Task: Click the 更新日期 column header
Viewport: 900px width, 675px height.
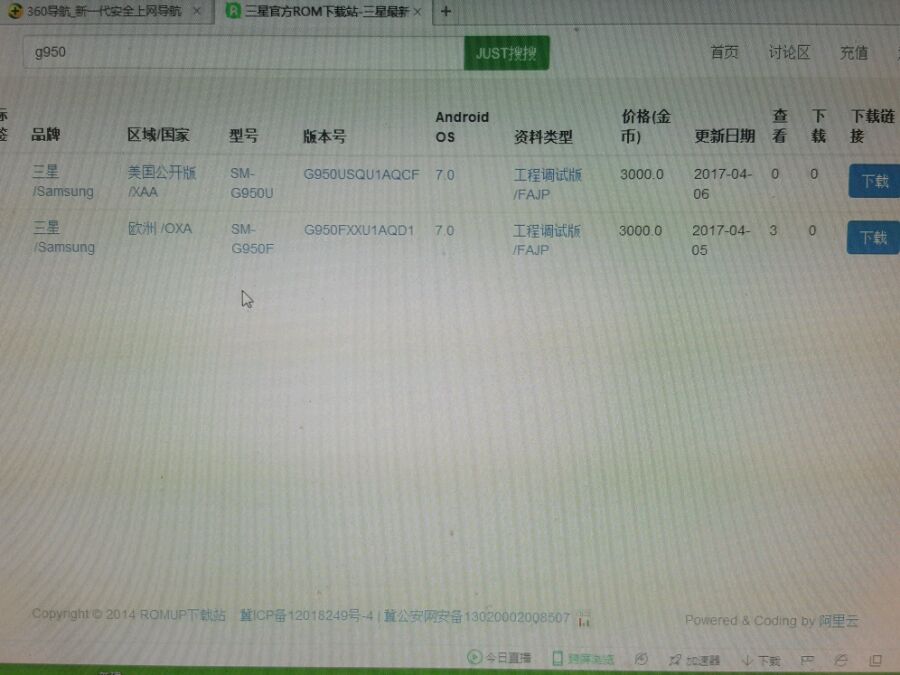Action: [x=724, y=136]
